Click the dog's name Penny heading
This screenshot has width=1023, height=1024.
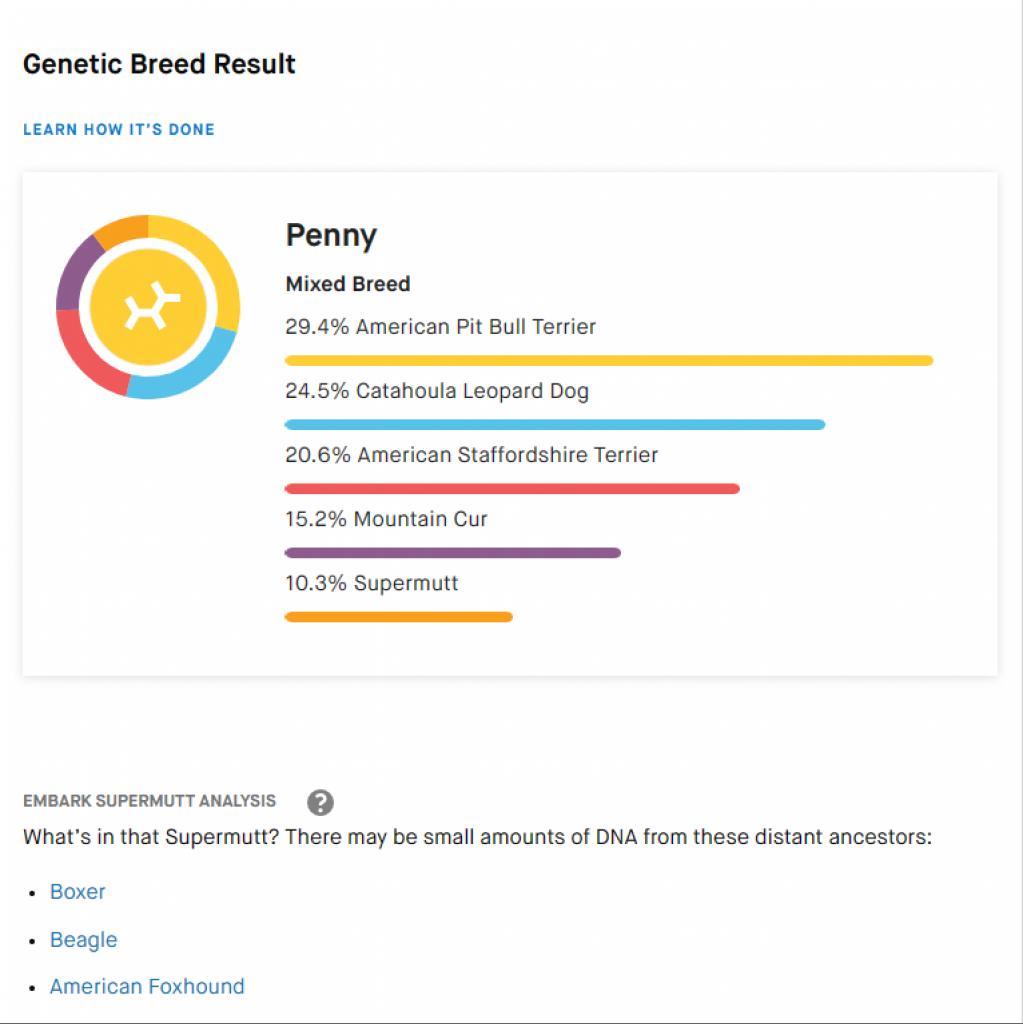331,236
